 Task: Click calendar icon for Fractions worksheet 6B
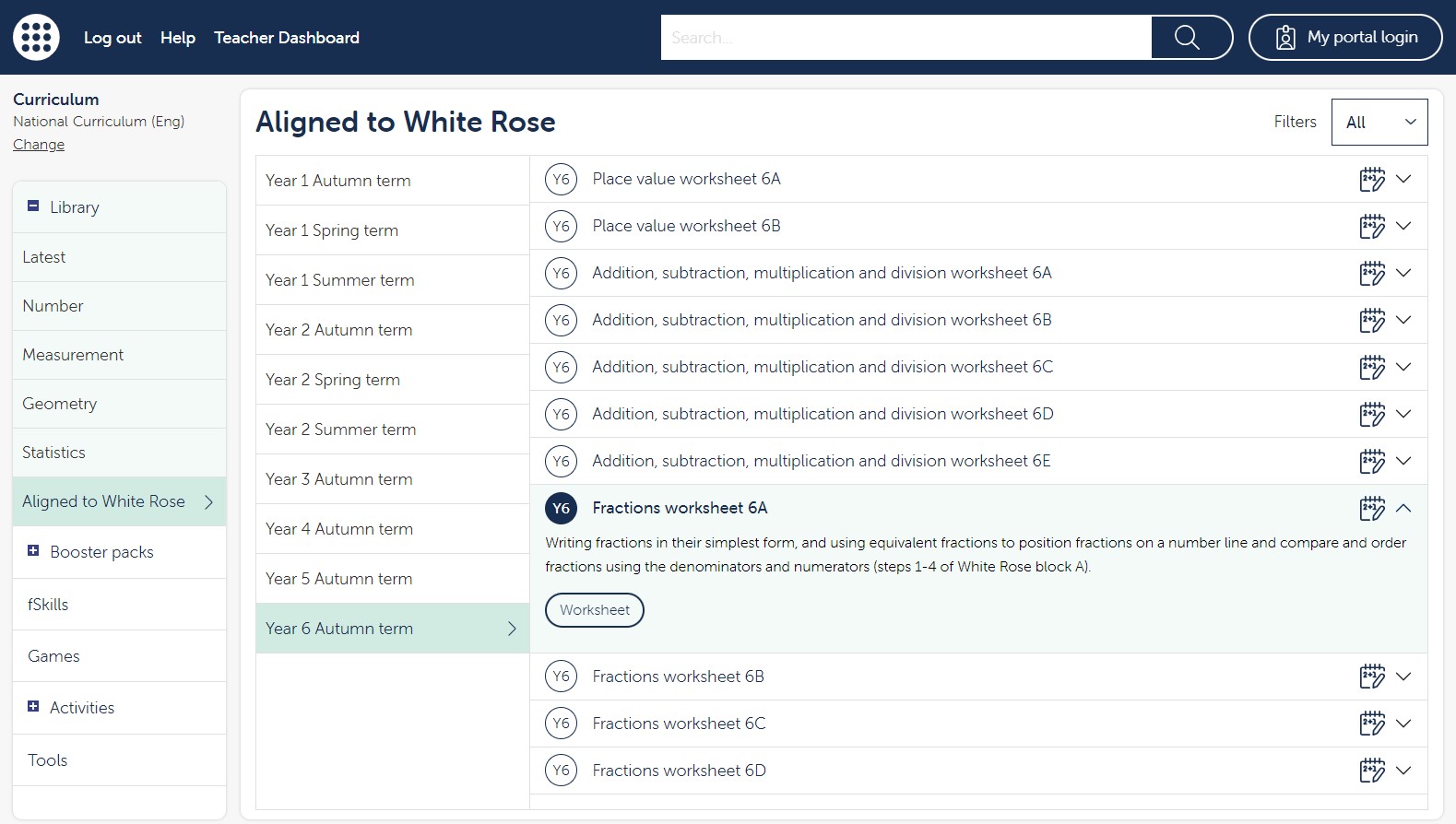(x=1372, y=677)
